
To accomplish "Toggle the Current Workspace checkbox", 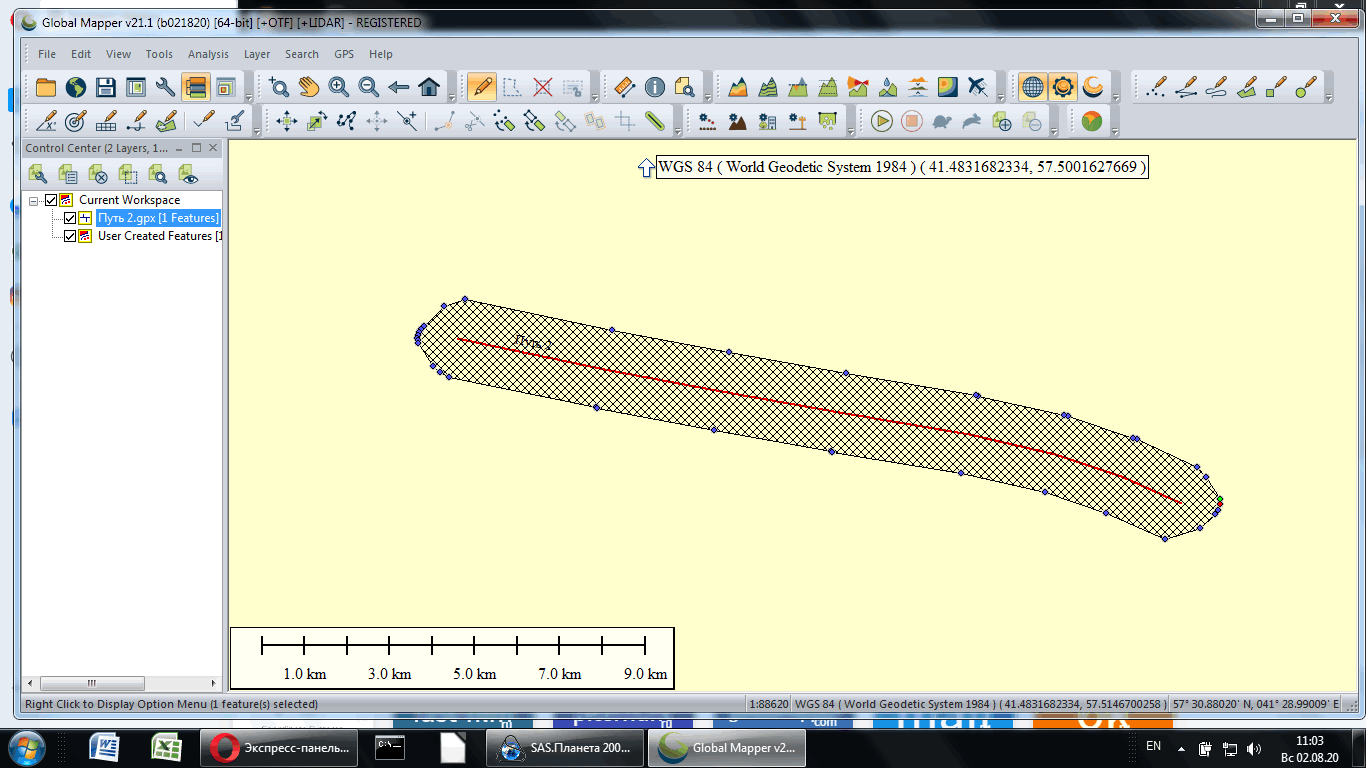I will coord(52,200).
